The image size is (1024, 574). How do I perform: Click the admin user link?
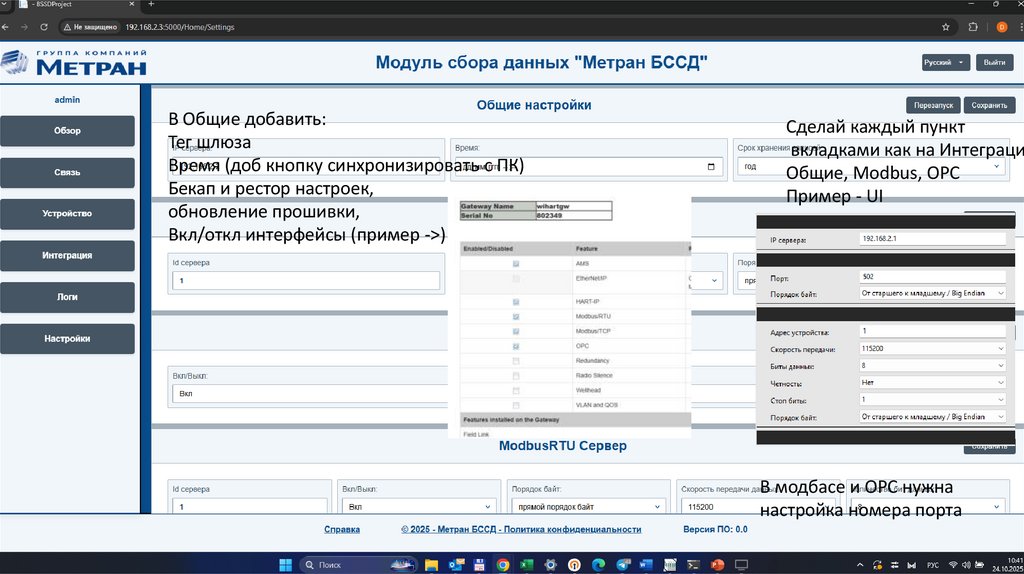[67, 100]
